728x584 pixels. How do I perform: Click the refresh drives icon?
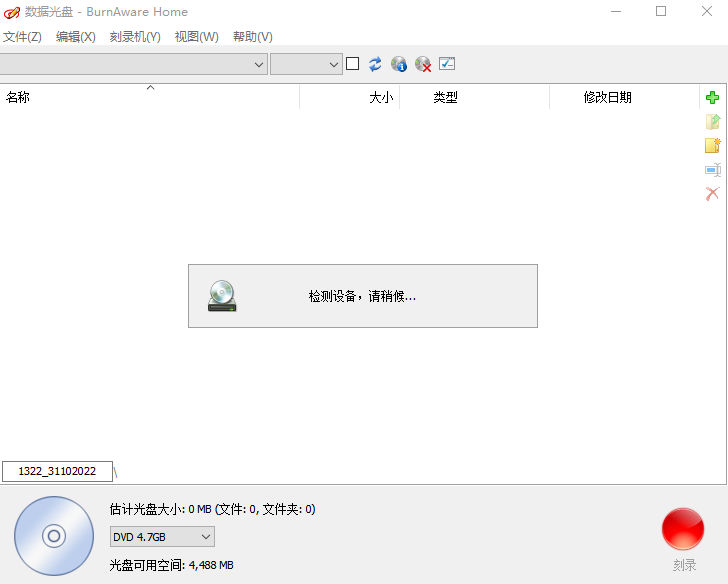[x=375, y=64]
